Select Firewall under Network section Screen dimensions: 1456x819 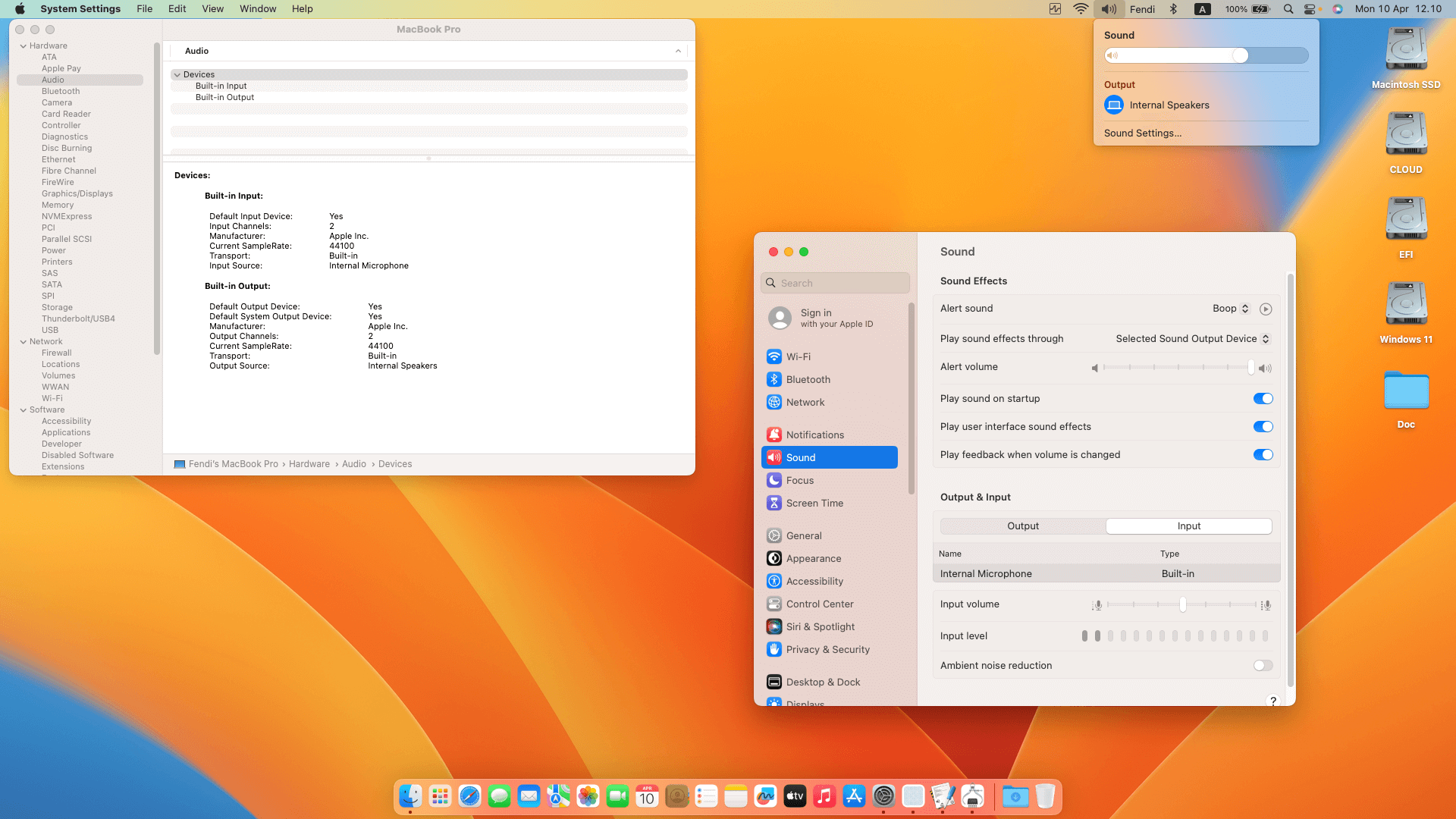pos(57,353)
